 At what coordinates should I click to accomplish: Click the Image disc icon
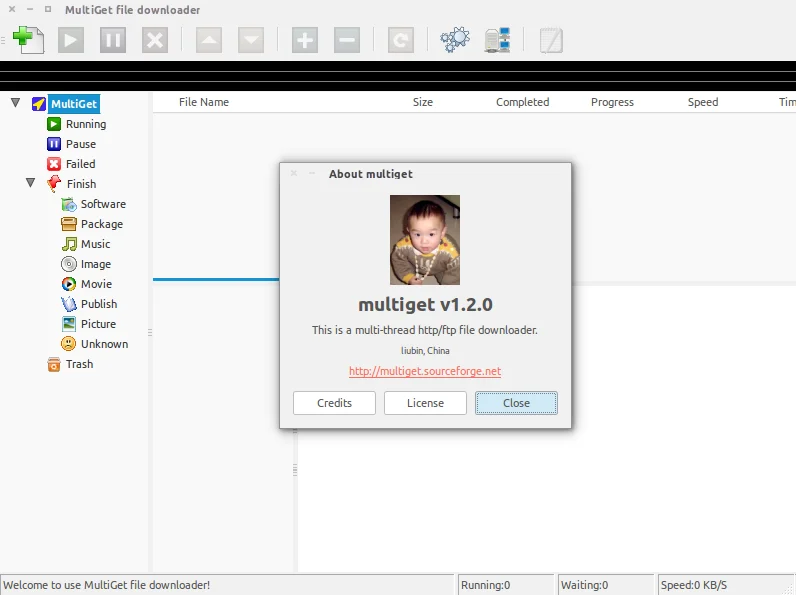tap(69, 264)
